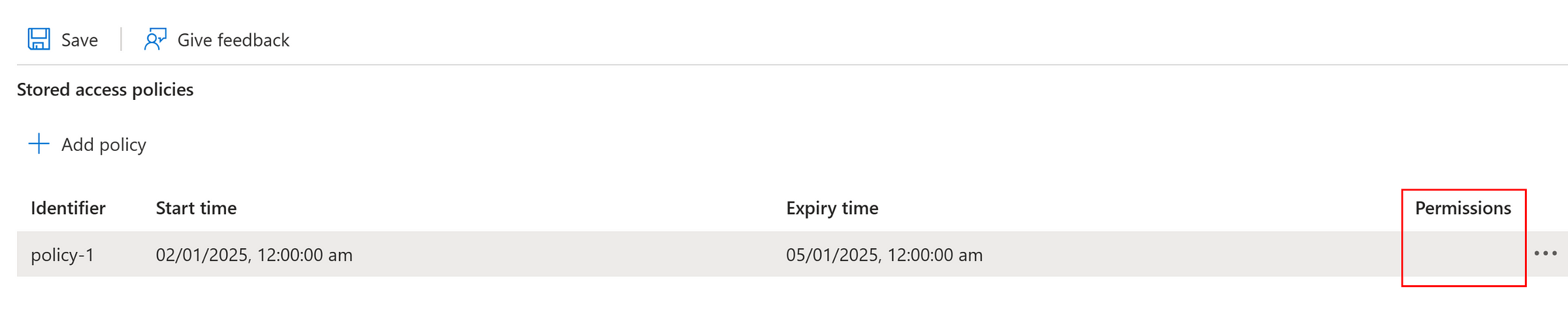1568x310 pixels.
Task: Click the Start time column header
Action: tap(196, 208)
